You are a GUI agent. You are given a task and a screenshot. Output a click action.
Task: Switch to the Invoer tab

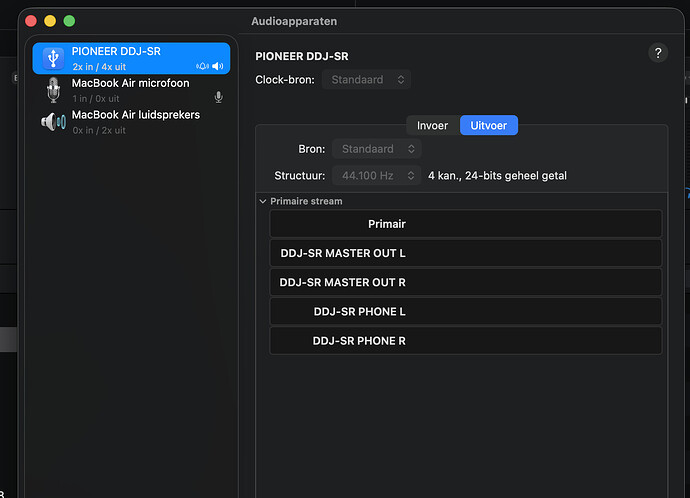[432, 125]
